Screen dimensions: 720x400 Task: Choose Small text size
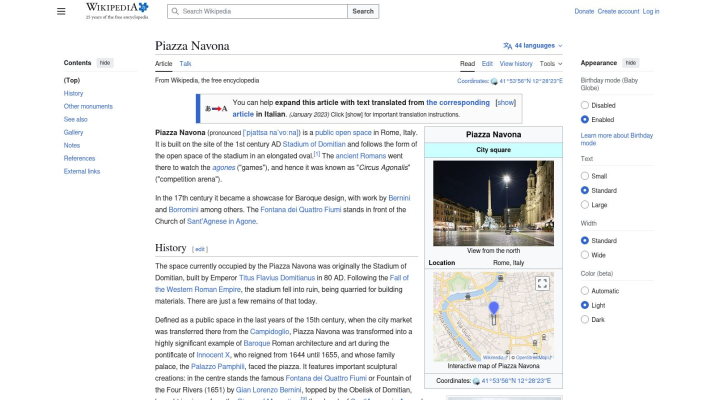coord(585,176)
